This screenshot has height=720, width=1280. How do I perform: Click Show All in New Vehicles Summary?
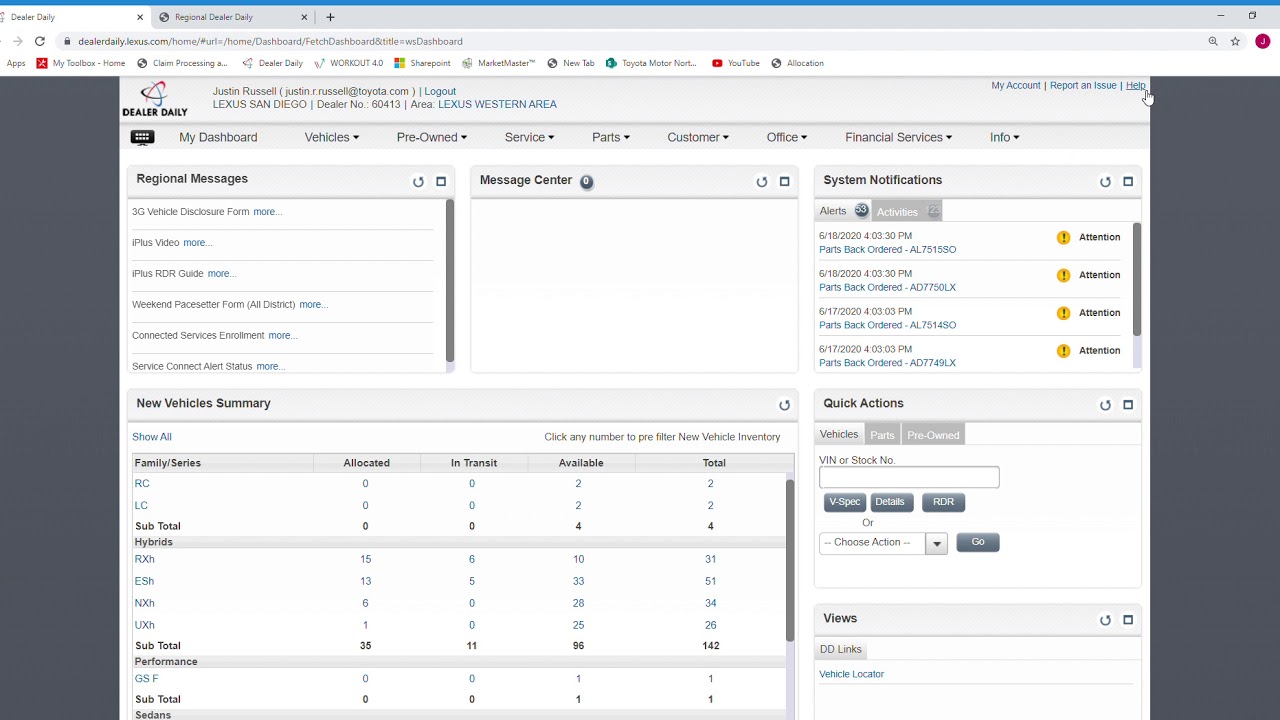tap(152, 437)
